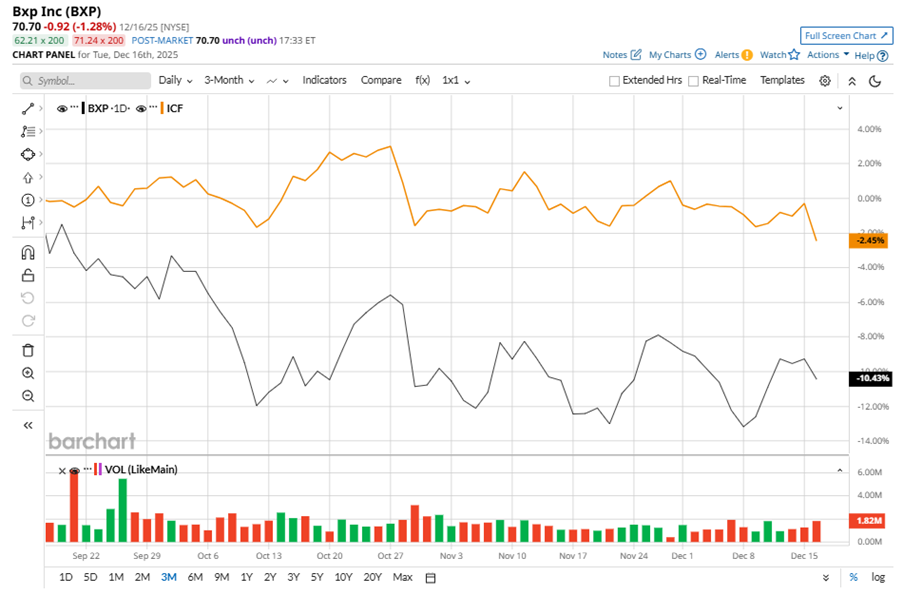Select the 1Y range tab
The height and width of the screenshot is (595, 903).
[246, 577]
